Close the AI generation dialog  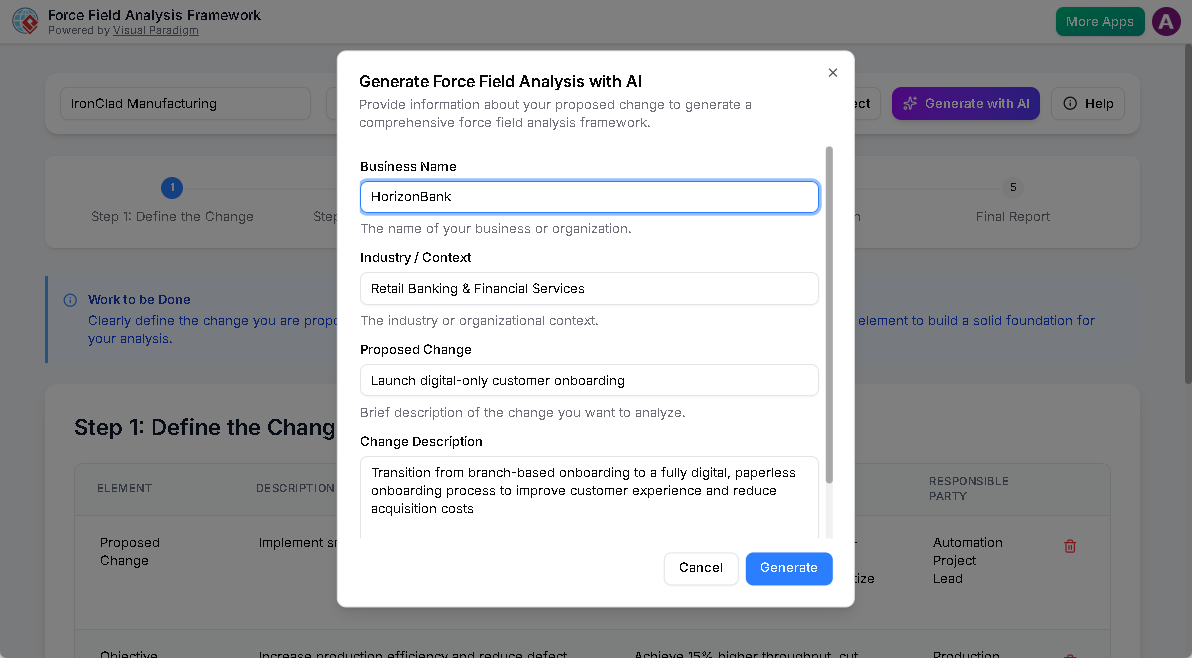coord(832,72)
